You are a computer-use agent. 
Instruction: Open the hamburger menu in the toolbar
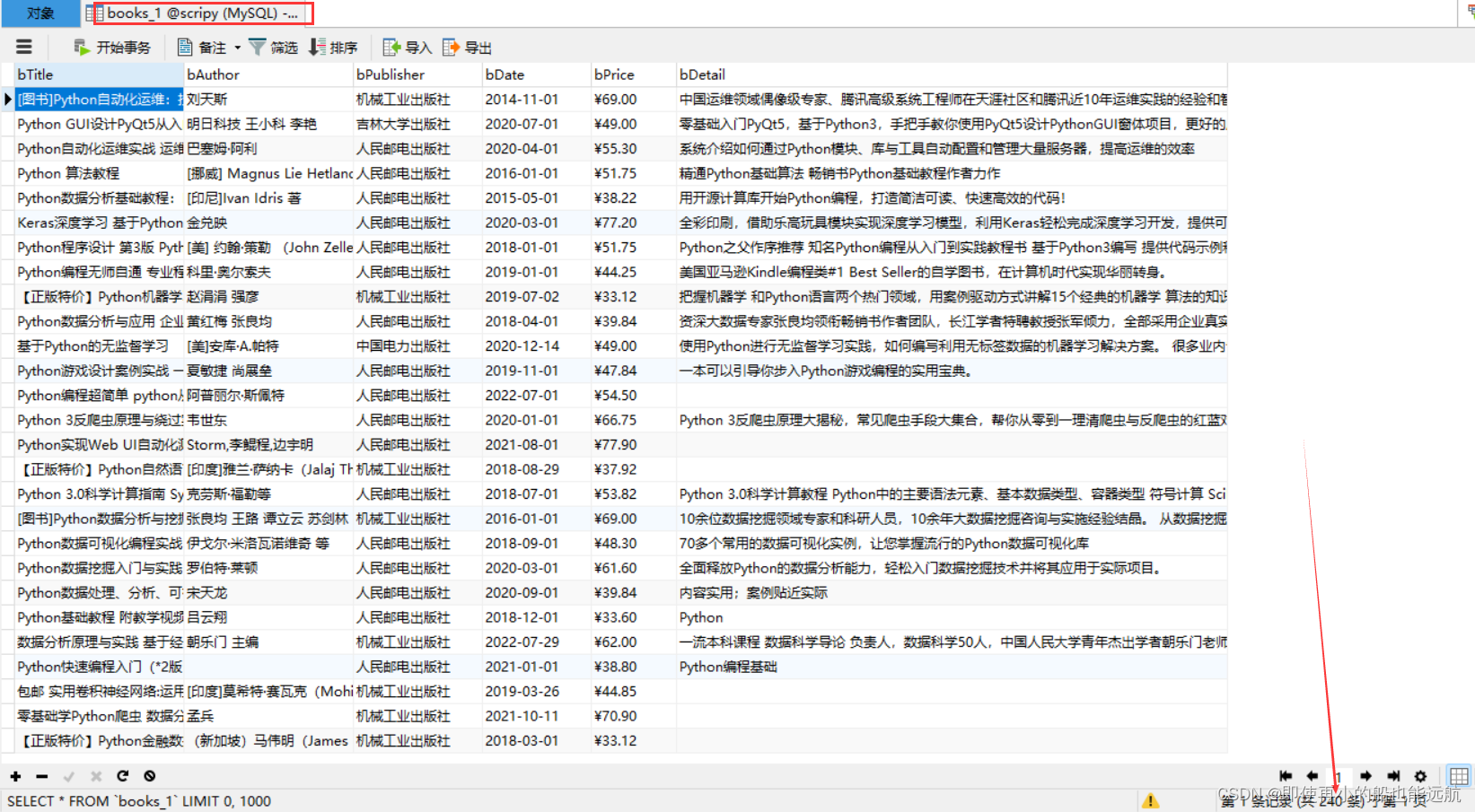click(x=24, y=47)
